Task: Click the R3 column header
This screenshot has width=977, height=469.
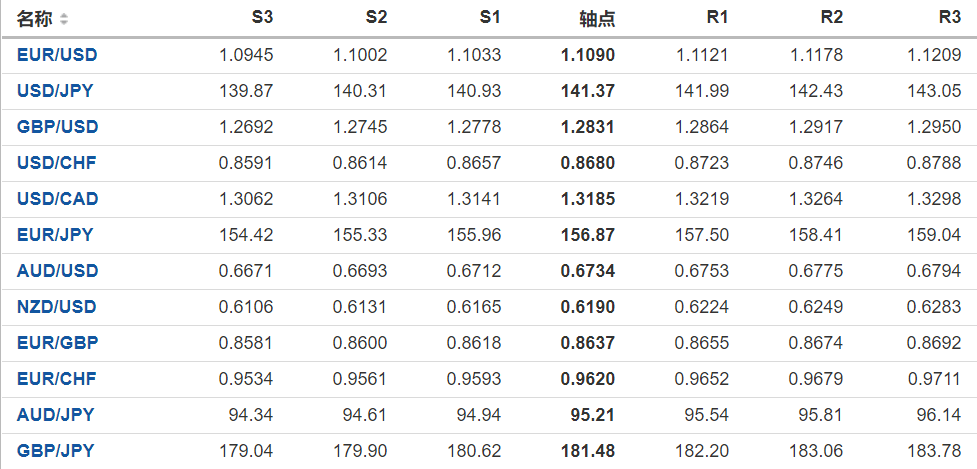Action: coord(949,18)
